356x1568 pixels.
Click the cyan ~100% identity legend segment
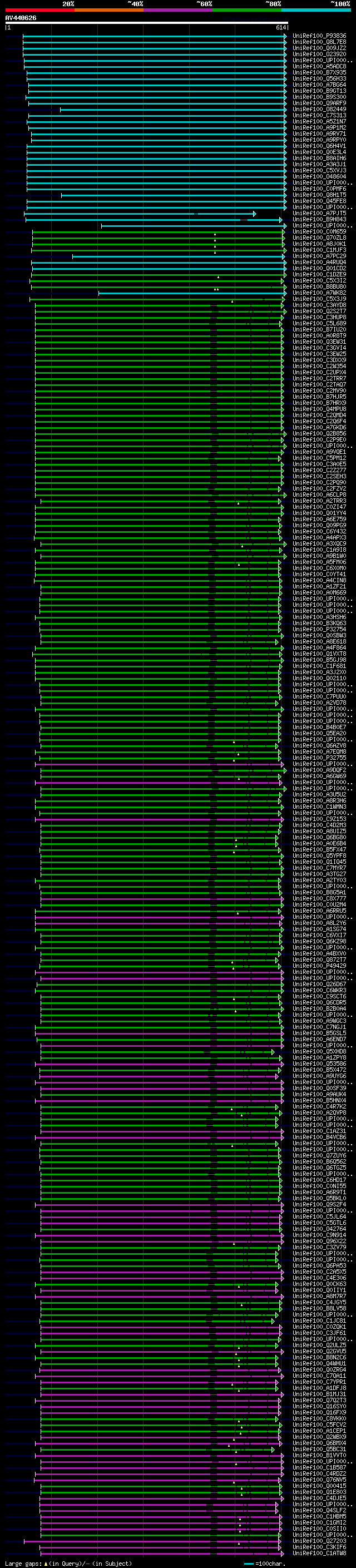click(316, 10)
